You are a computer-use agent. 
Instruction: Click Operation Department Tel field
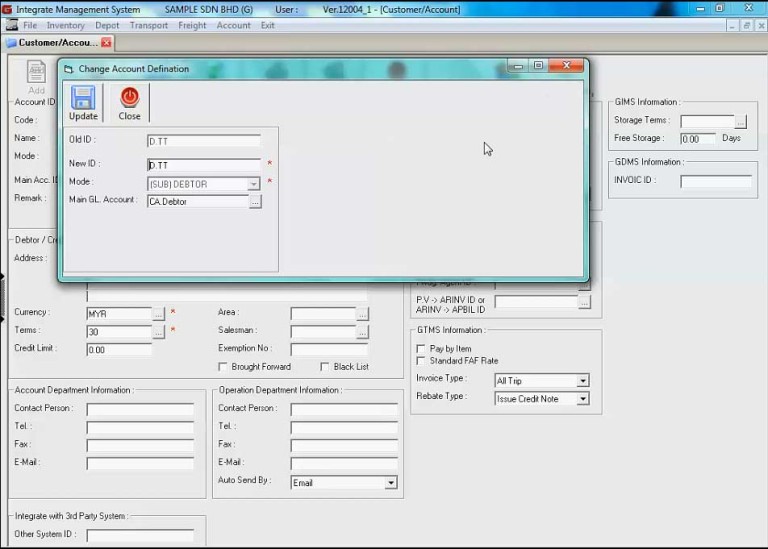344,428
